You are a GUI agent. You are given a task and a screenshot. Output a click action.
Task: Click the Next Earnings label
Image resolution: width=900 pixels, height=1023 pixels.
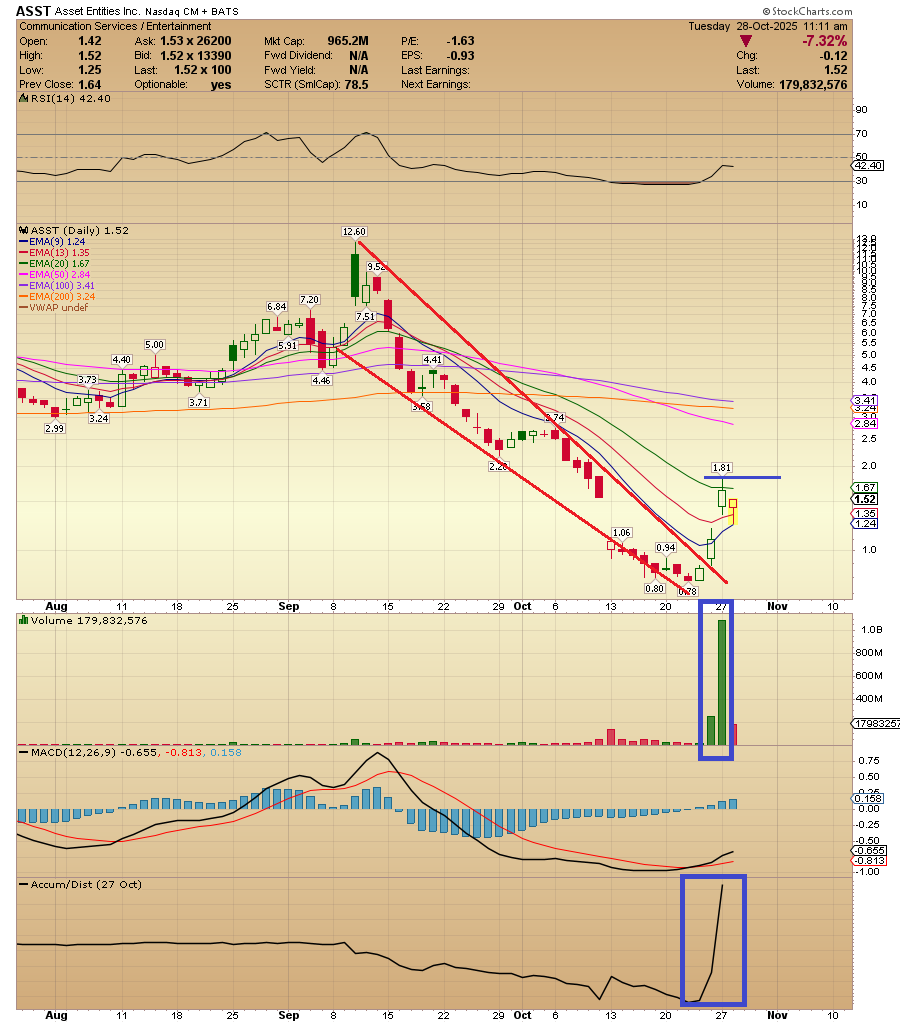(435, 84)
